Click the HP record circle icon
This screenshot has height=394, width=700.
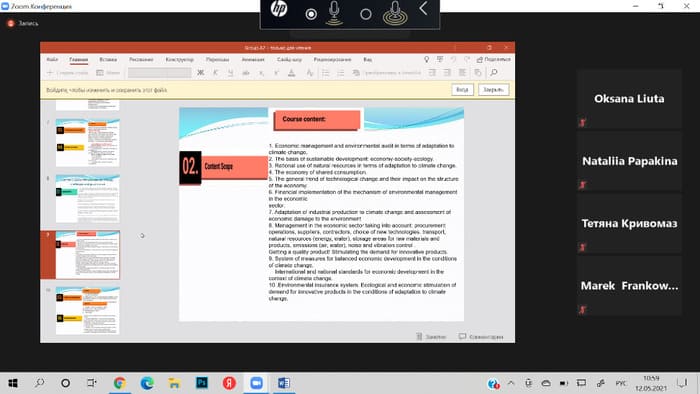pyautogui.click(x=311, y=14)
